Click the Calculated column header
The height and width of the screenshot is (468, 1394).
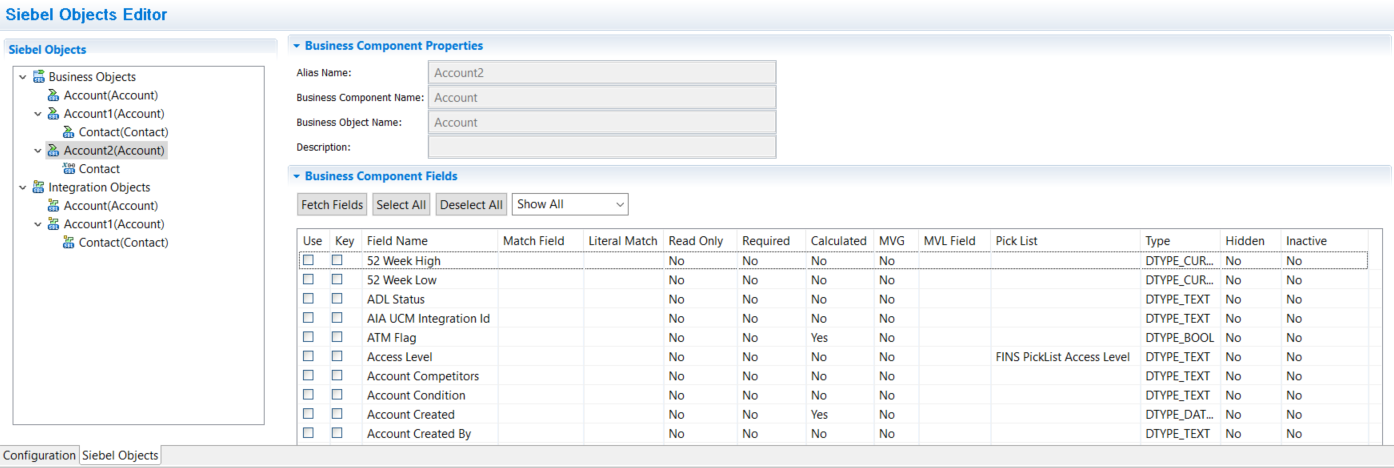pyautogui.click(x=840, y=241)
